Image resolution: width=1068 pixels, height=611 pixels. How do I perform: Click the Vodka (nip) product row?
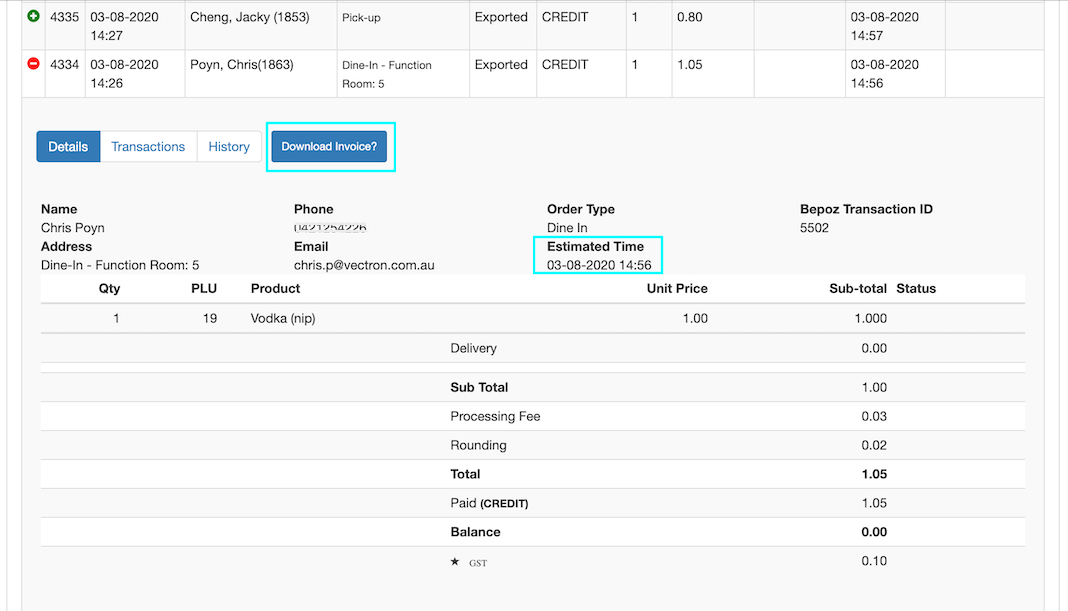coord(284,319)
